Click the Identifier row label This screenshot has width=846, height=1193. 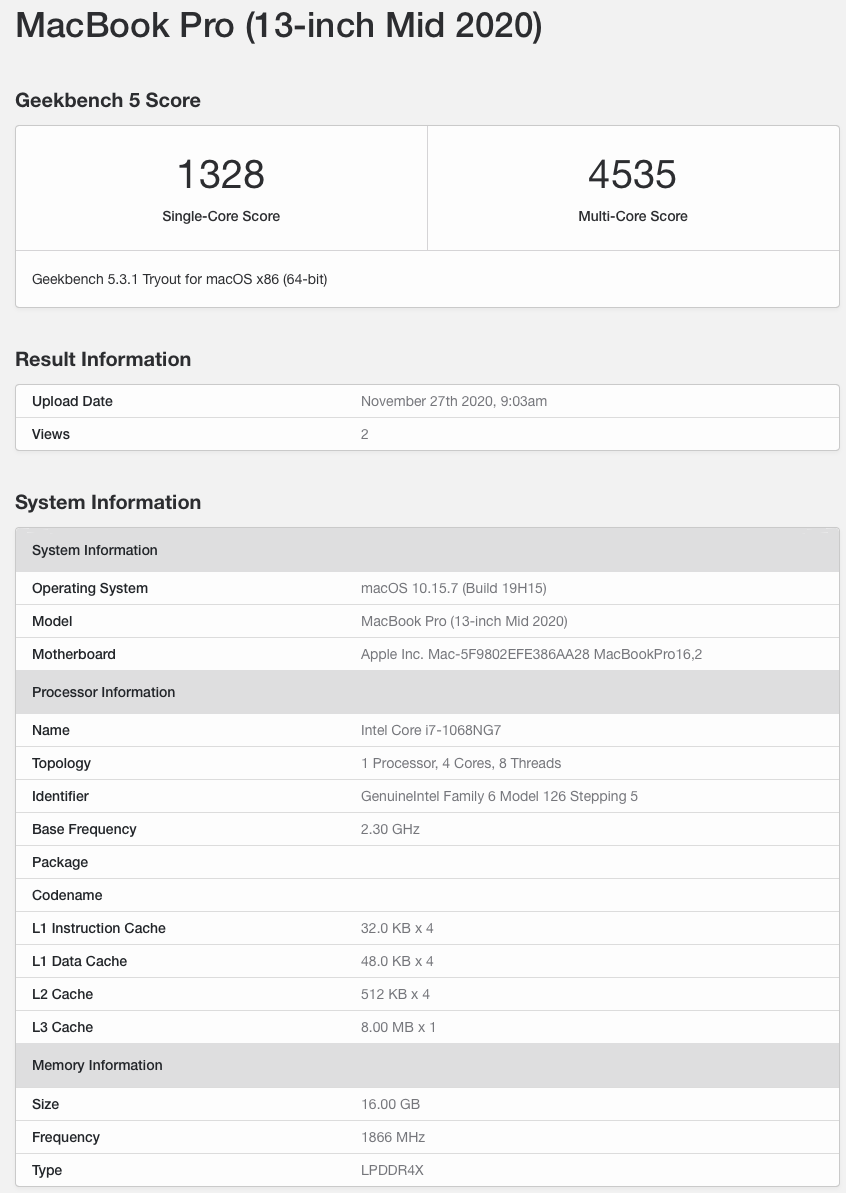point(60,796)
